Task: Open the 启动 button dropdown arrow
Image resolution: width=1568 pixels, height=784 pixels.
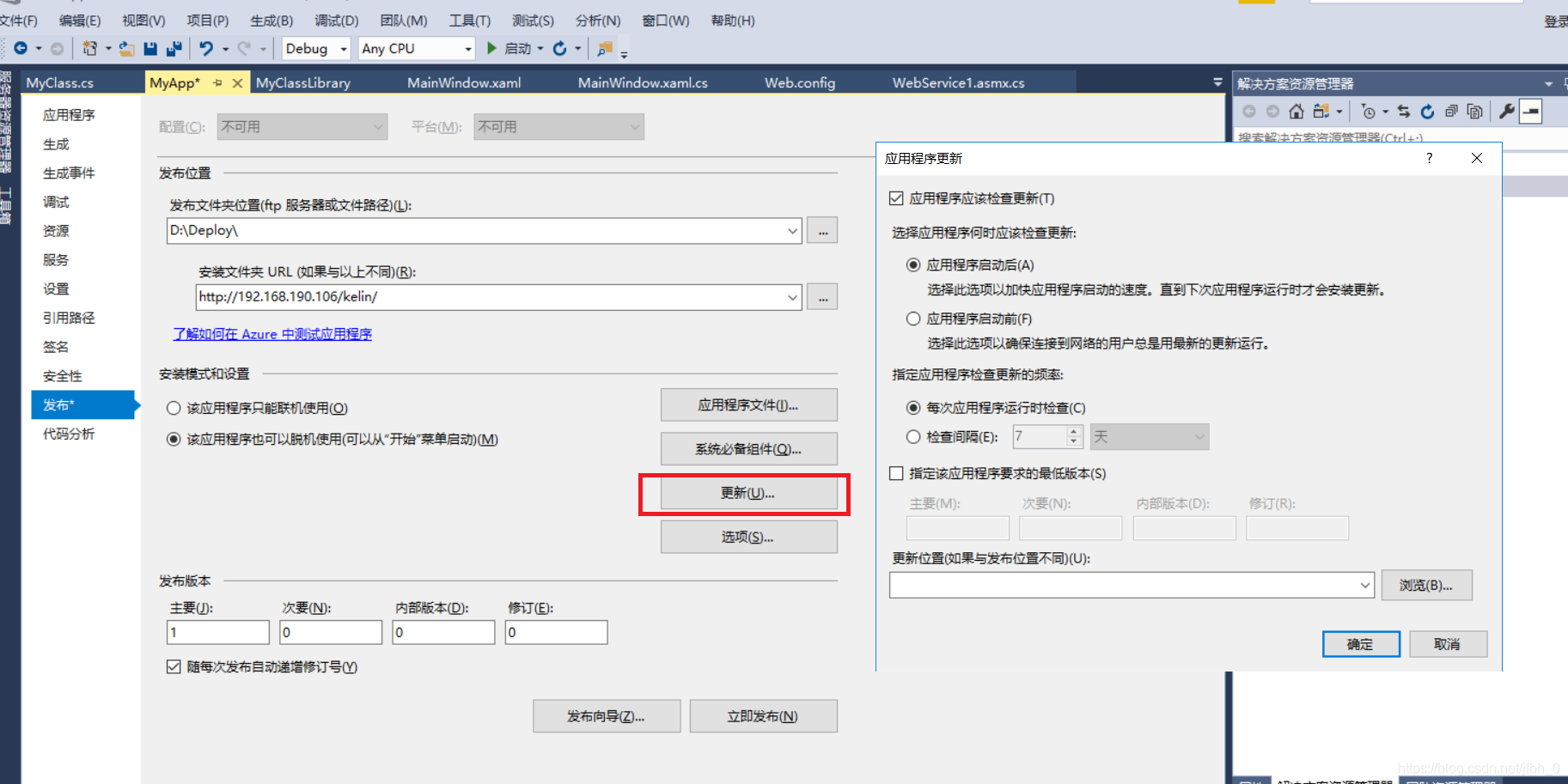Action: [x=540, y=49]
